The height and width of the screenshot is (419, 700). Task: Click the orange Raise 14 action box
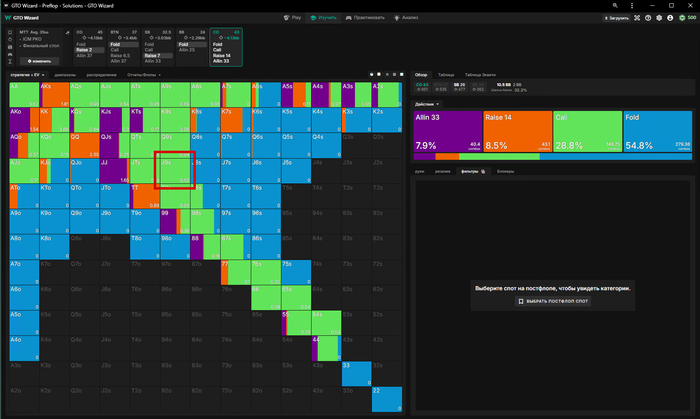click(x=518, y=131)
